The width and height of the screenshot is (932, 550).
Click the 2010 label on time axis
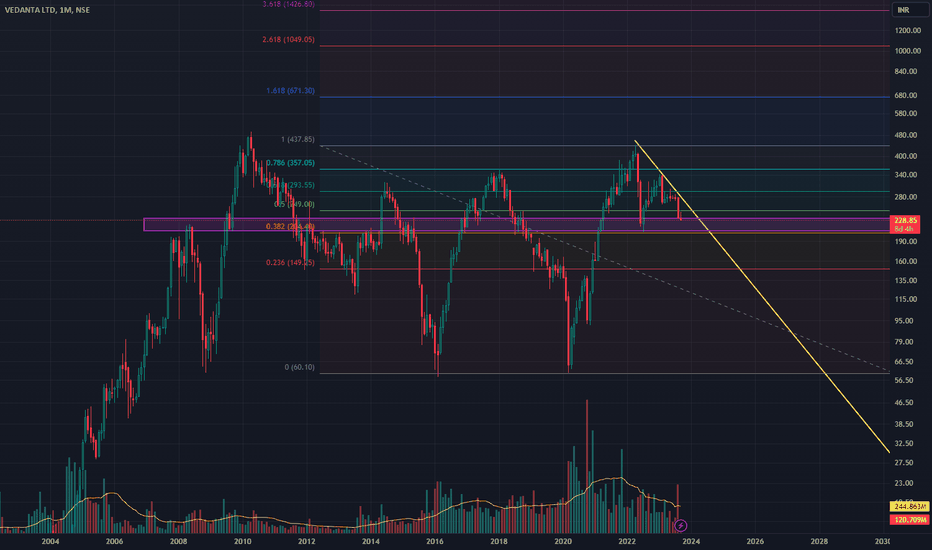[x=243, y=542]
